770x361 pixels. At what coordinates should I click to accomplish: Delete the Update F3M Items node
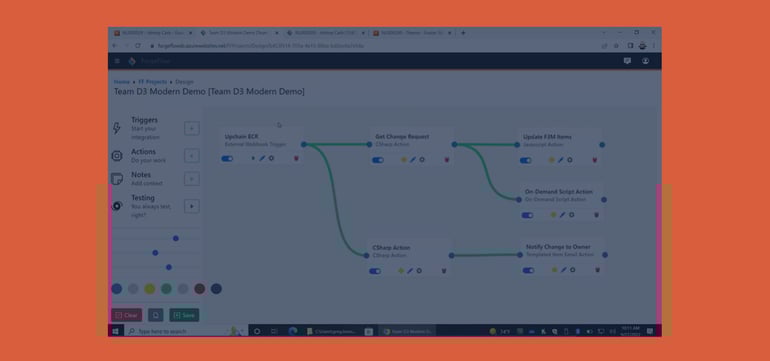595,160
